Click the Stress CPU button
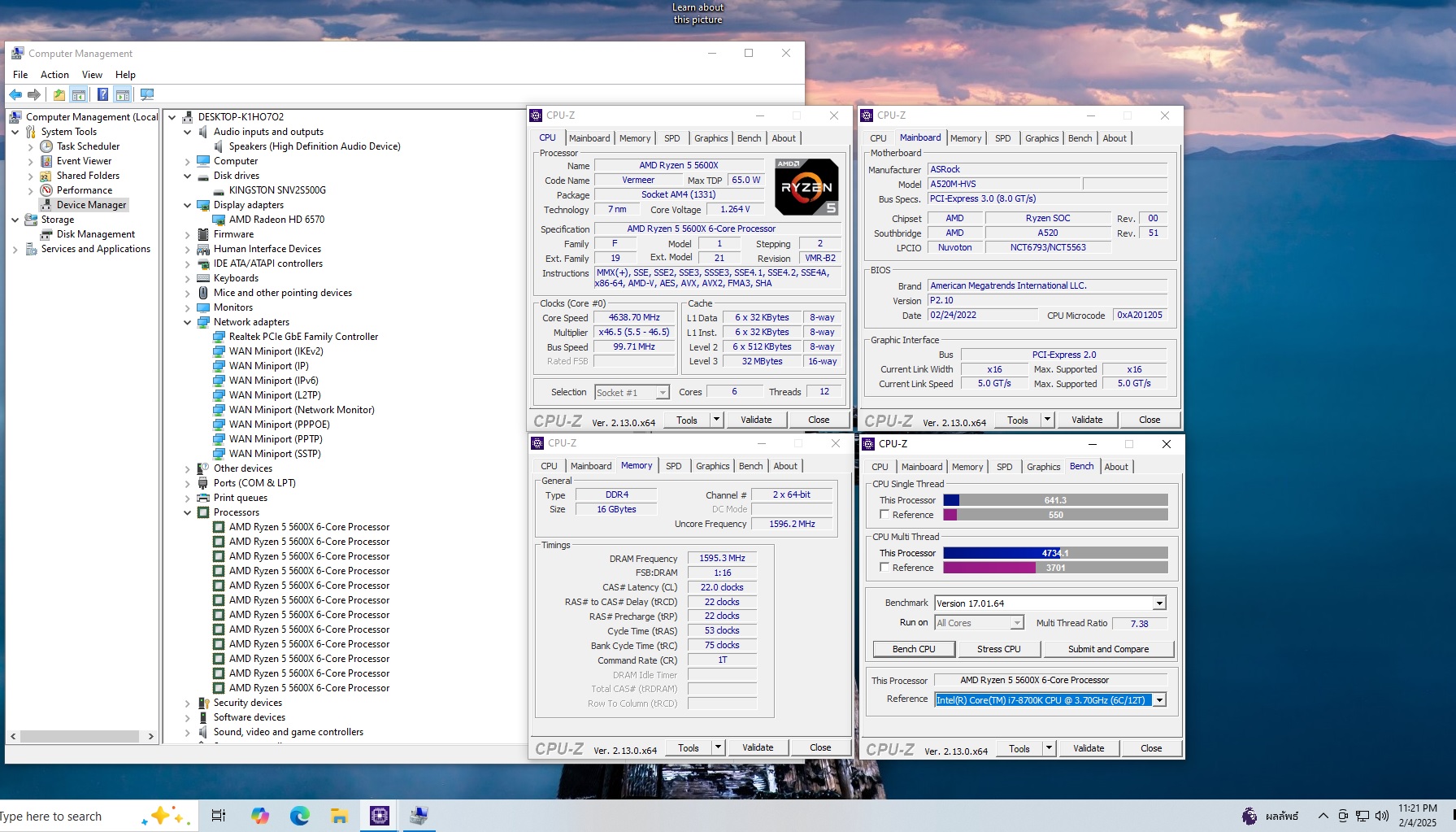Viewport: 1456px width, 832px height. tap(998, 649)
